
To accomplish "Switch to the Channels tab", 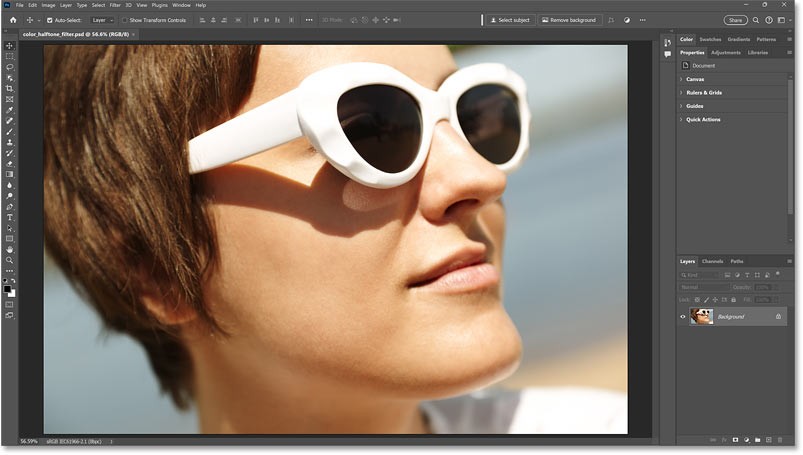I will click(x=712, y=261).
